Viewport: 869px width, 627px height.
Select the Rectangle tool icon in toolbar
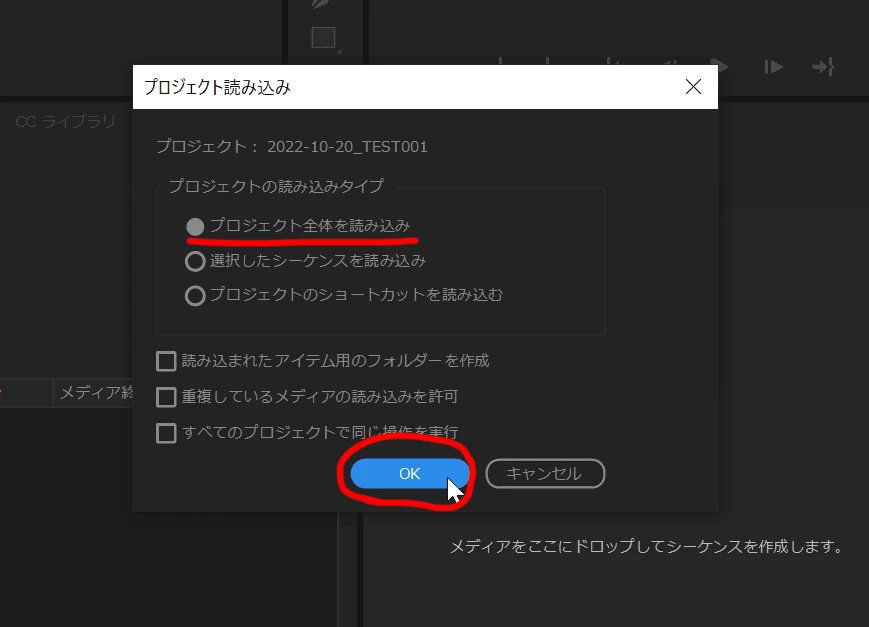(324, 38)
